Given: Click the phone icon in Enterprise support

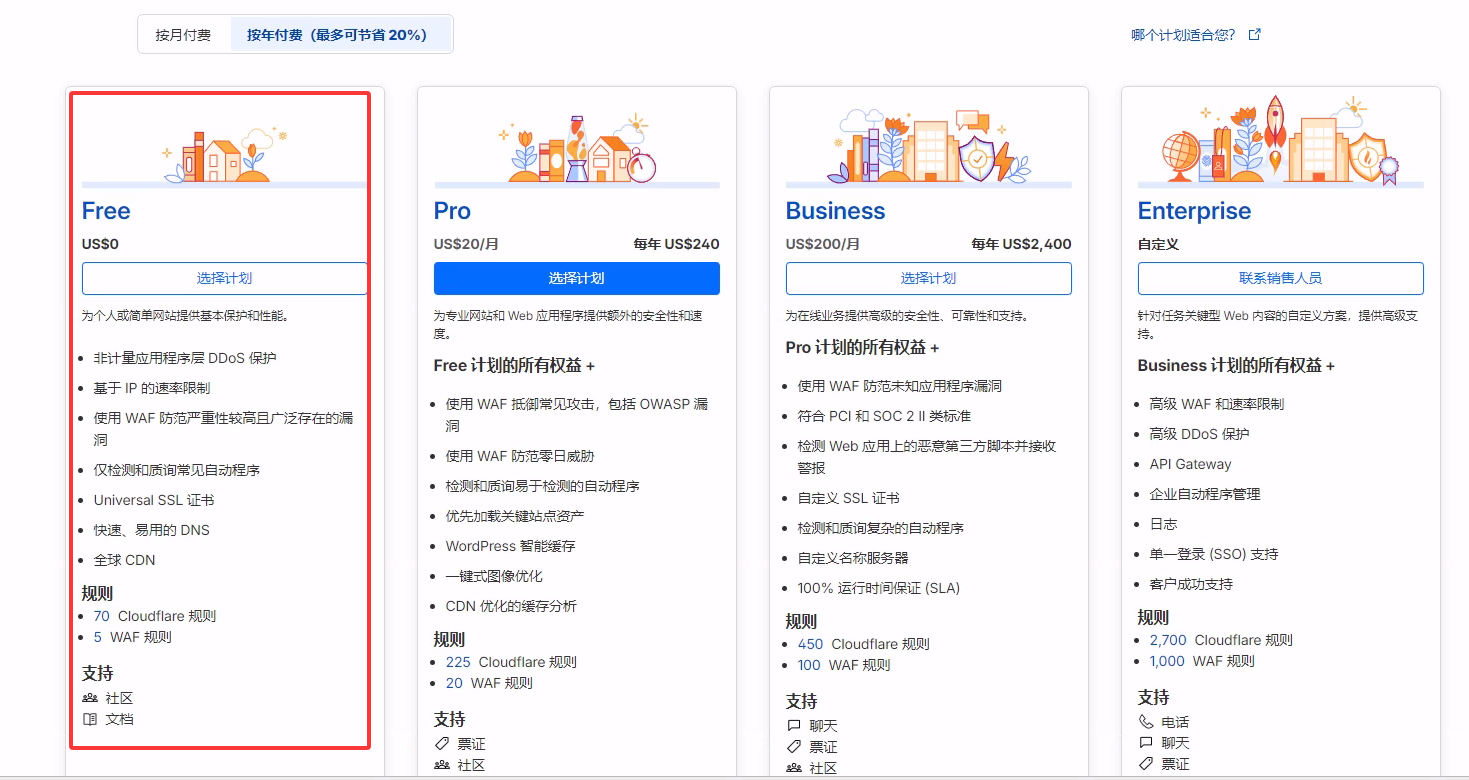Looking at the screenshot, I should pyautogui.click(x=1146, y=722).
